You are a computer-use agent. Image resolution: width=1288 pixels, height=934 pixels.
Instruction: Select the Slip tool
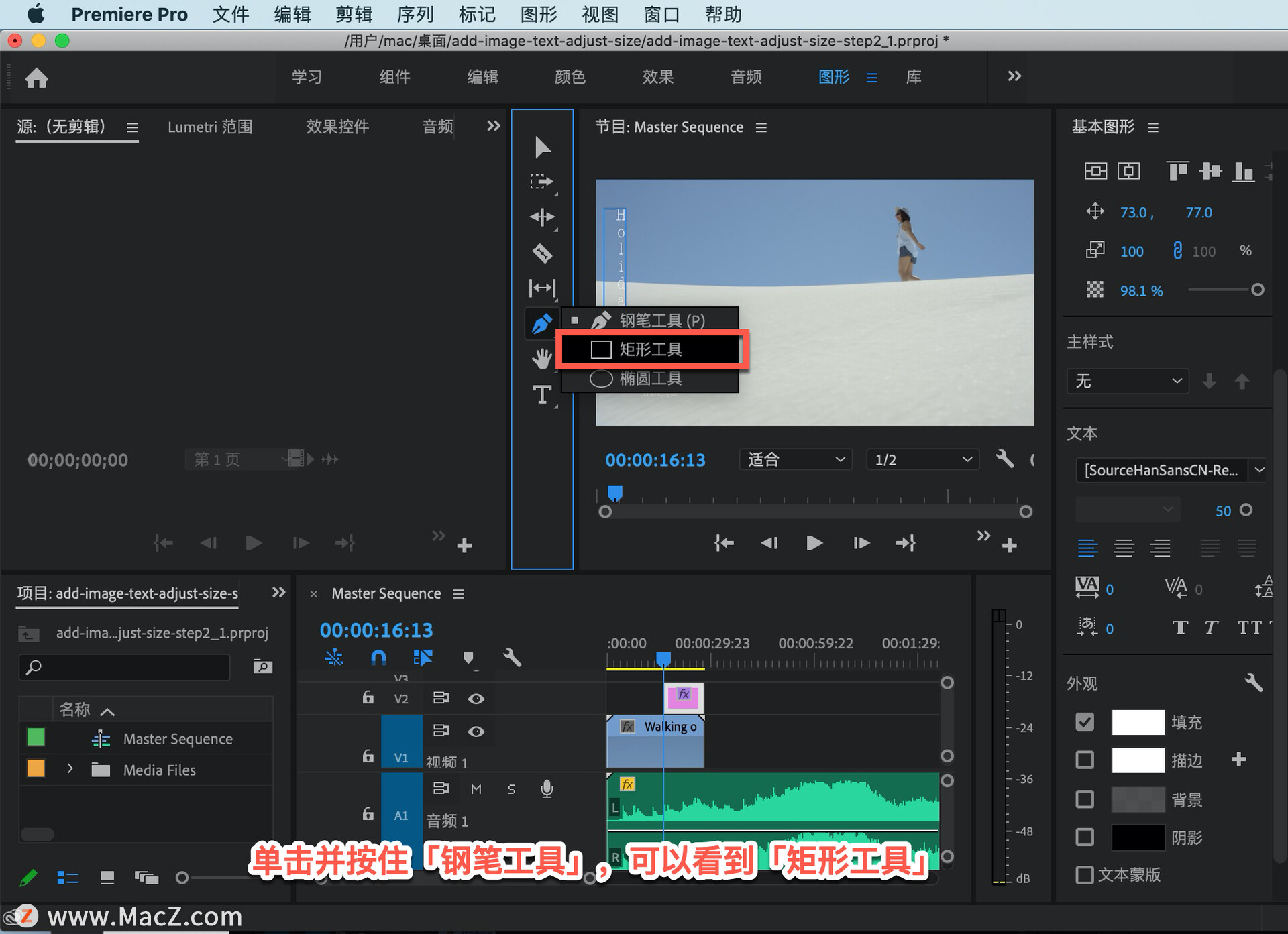coord(542,288)
